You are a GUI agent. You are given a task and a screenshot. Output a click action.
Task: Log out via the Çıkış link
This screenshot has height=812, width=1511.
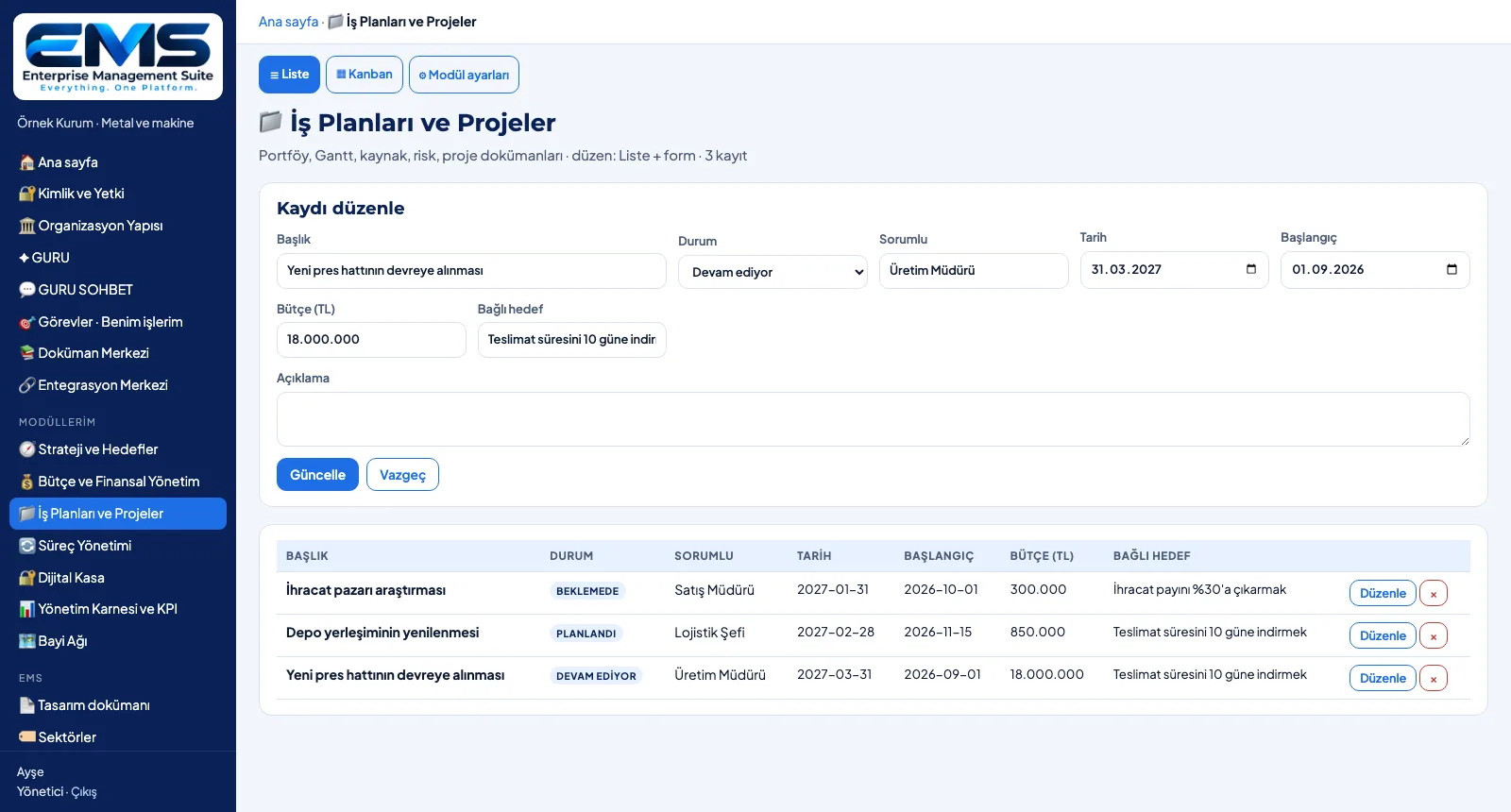pyautogui.click(x=84, y=792)
